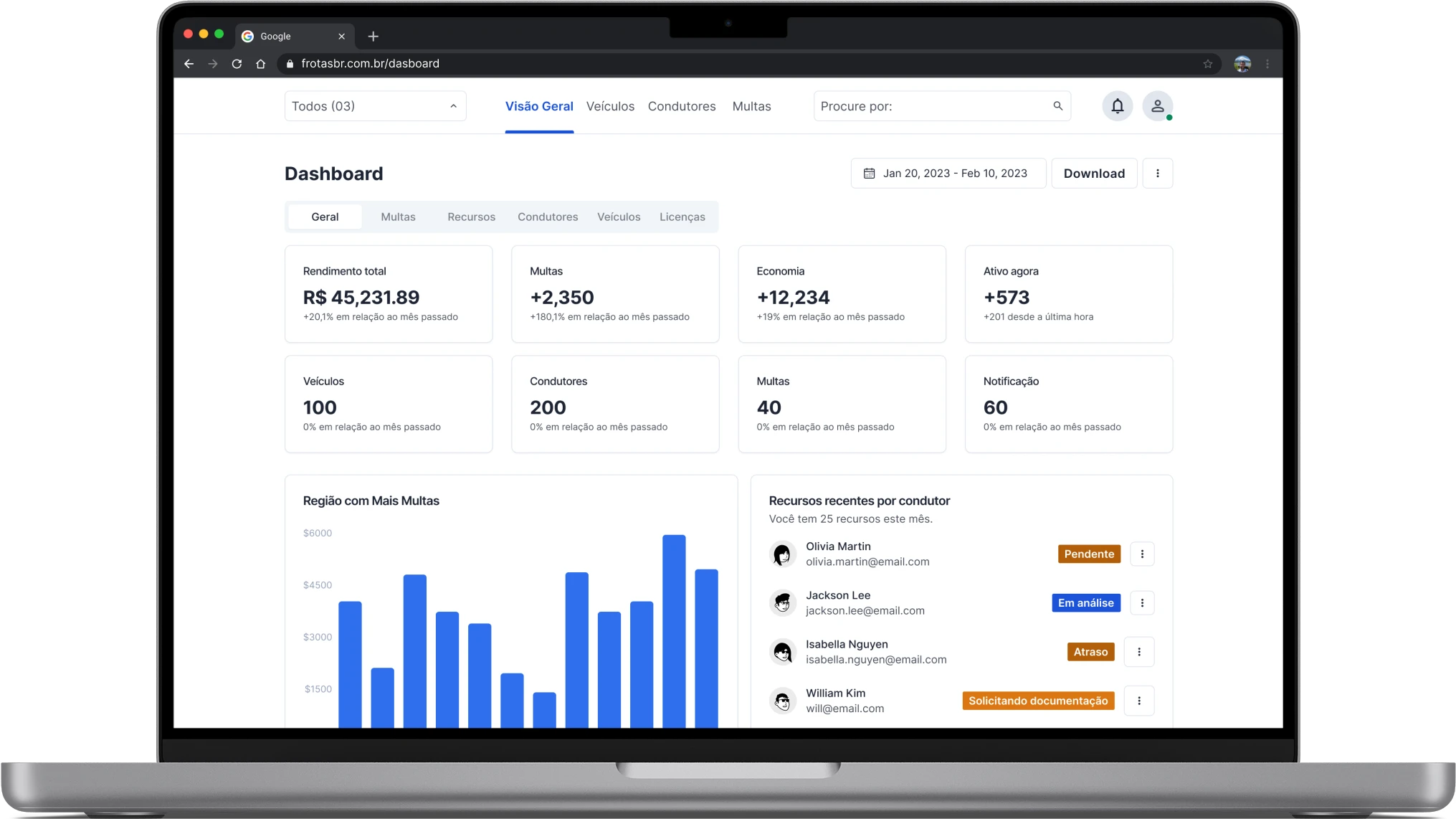Image resolution: width=1456 pixels, height=819 pixels.
Task: Open Chrome's three-dot menu
Action: [x=1267, y=64]
